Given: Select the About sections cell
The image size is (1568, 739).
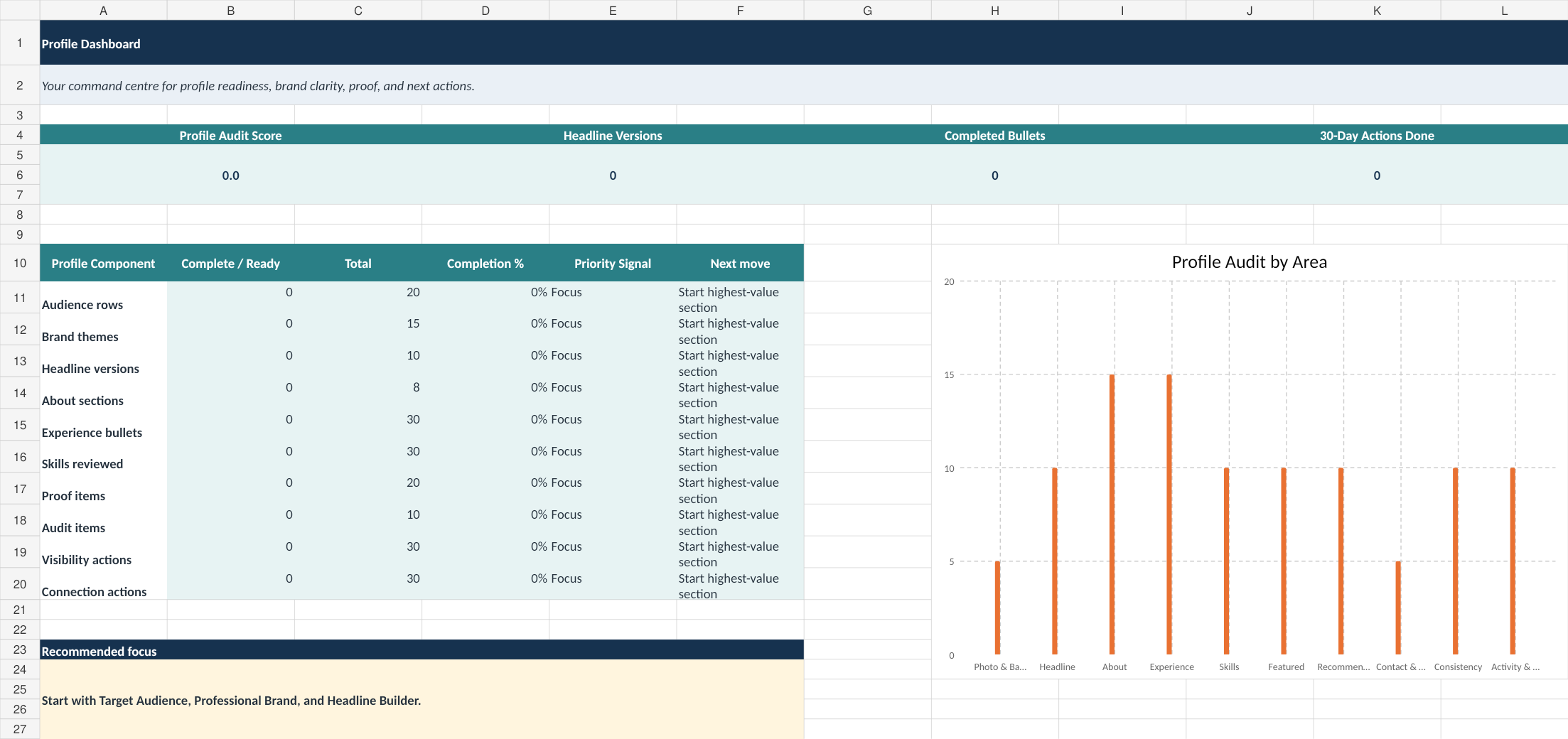Looking at the screenshot, I should click(x=103, y=393).
